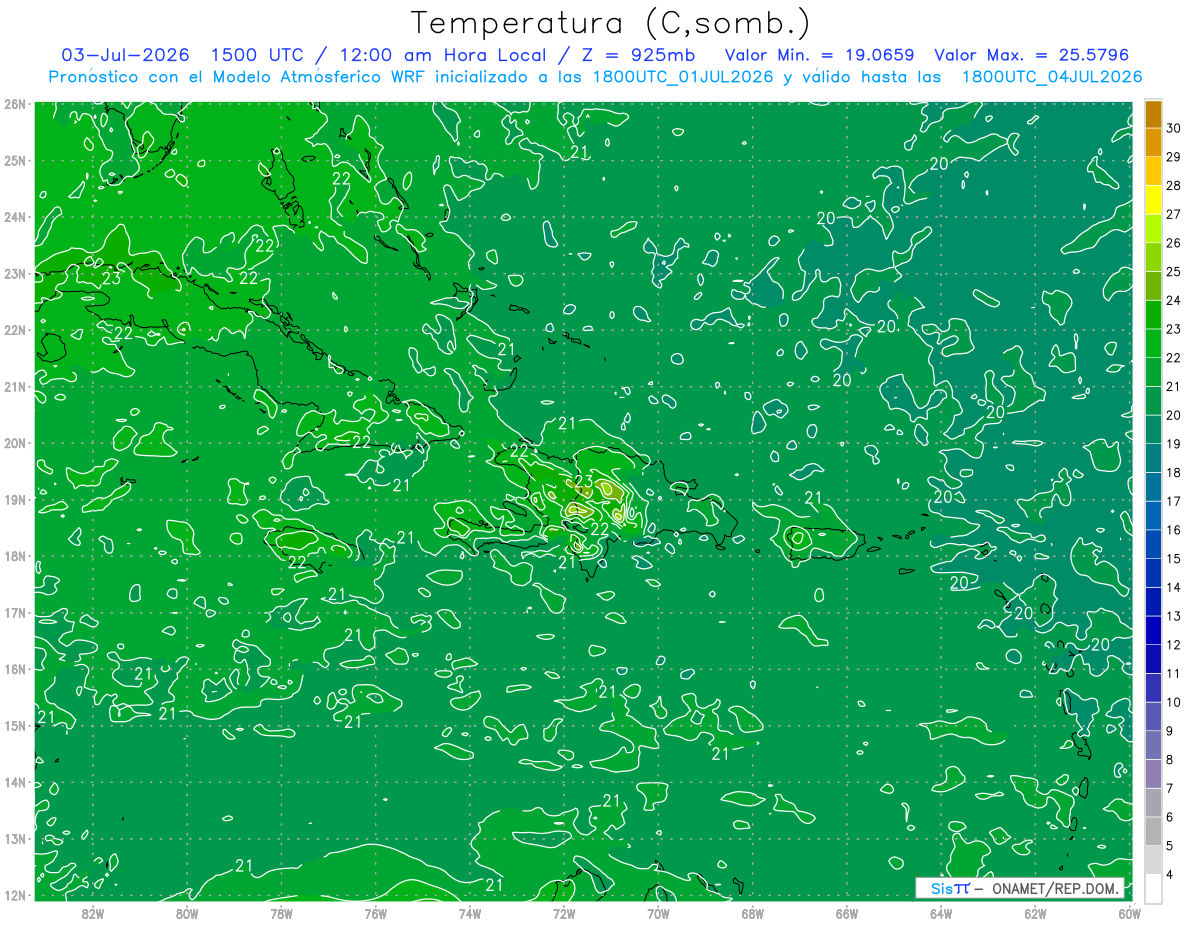The image size is (1200, 927).
Task: Click the '60W' longitude axis label
Action: pos(1130,913)
